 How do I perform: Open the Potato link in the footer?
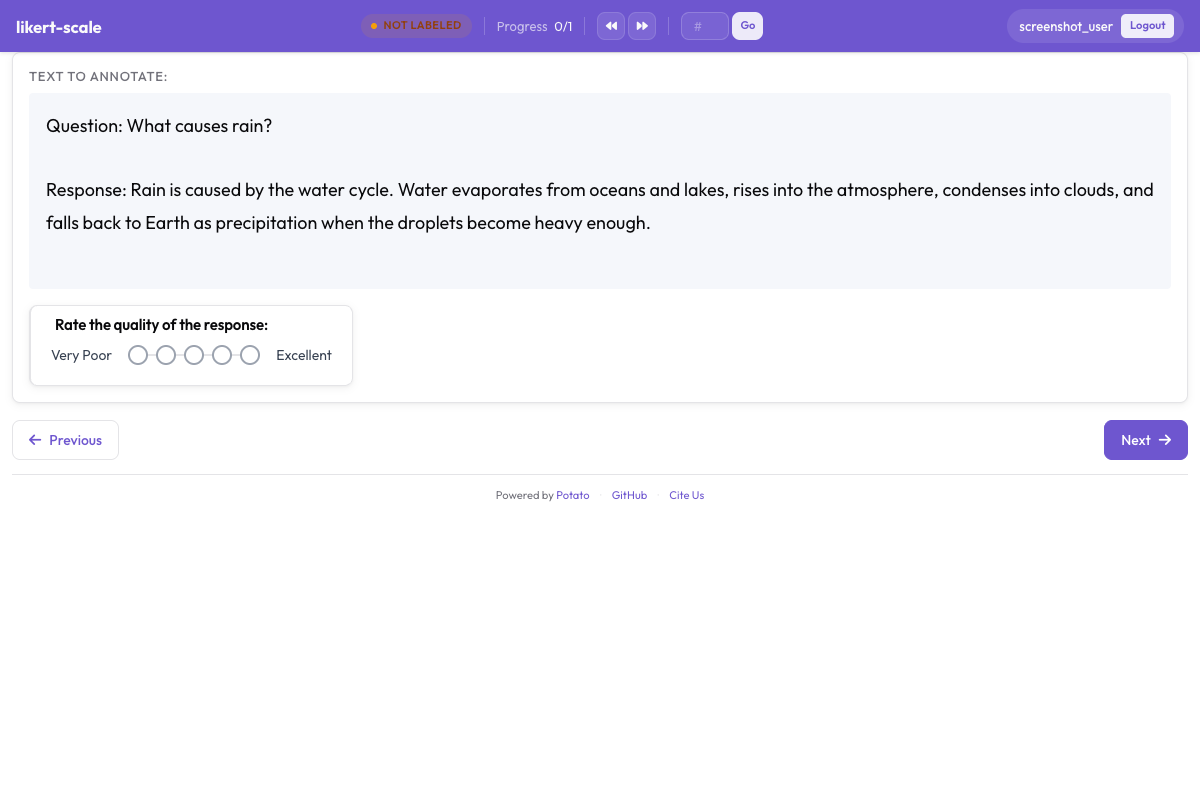[573, 495]
